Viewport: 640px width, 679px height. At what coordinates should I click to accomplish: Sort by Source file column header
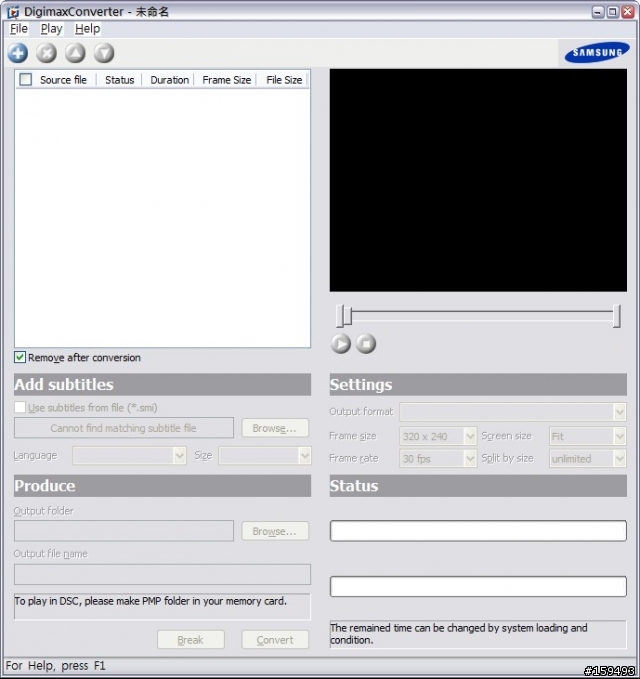click(63, 80)
